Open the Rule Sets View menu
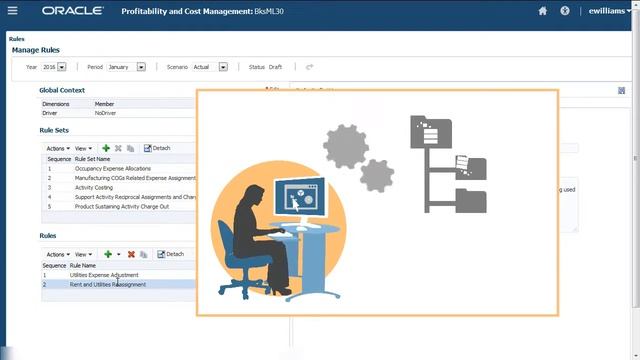Image resolution: width=640 pixels, height=360 pixels. click(x=83, y=149)
